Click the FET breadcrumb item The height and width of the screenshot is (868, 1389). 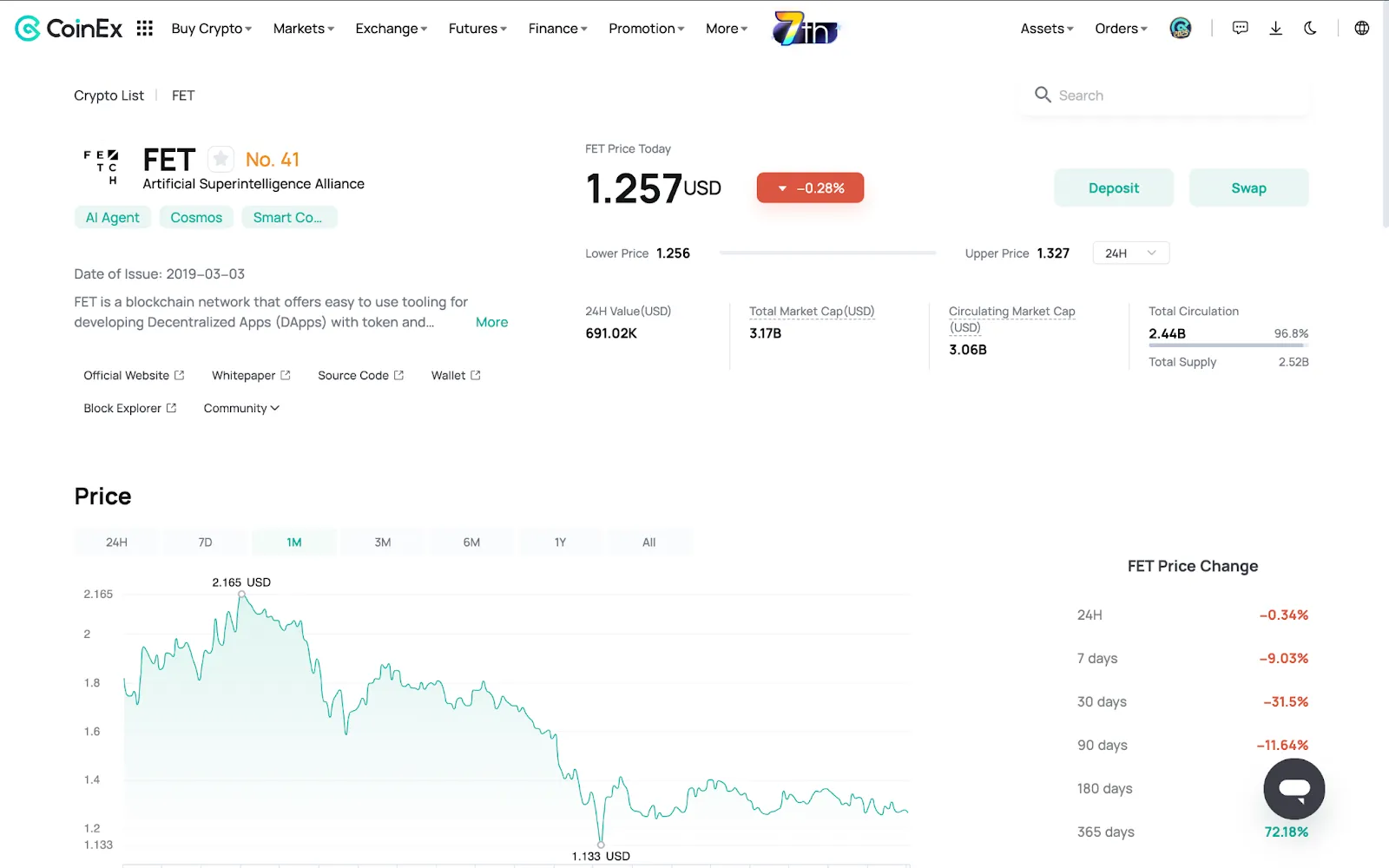pyautogui.click(x=183, y=95)
